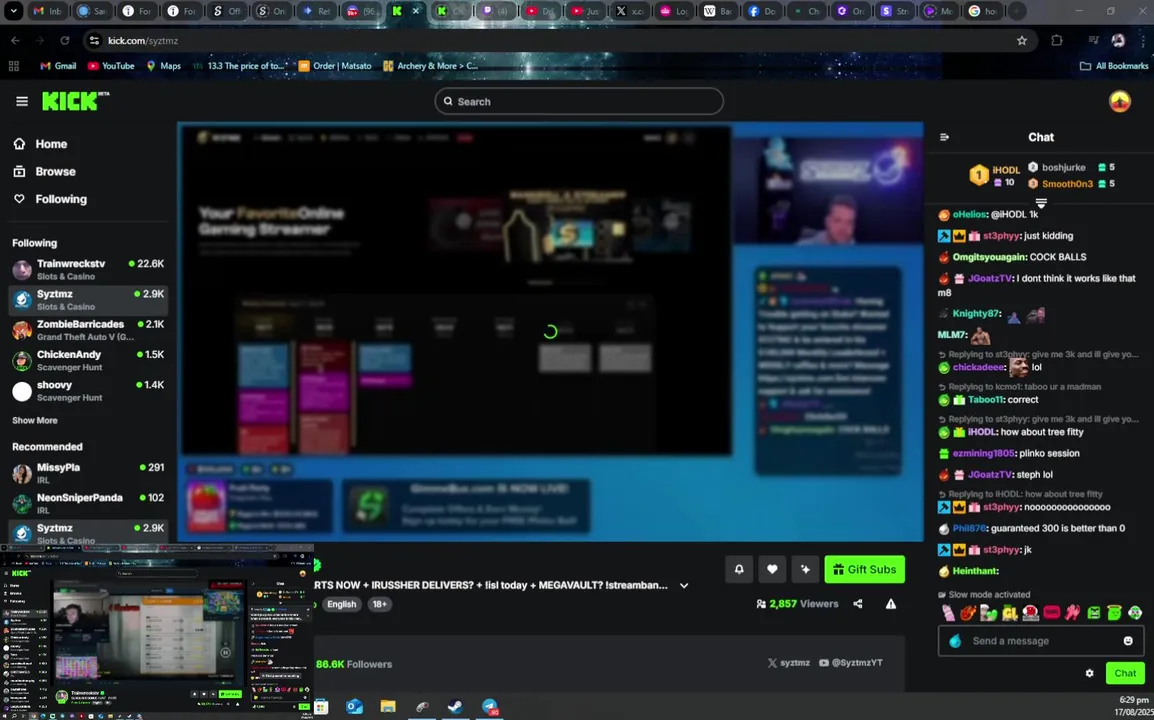Open NeonSniperPanda recommended channel
Screen dimensions: 1154x720
point(88,504)
